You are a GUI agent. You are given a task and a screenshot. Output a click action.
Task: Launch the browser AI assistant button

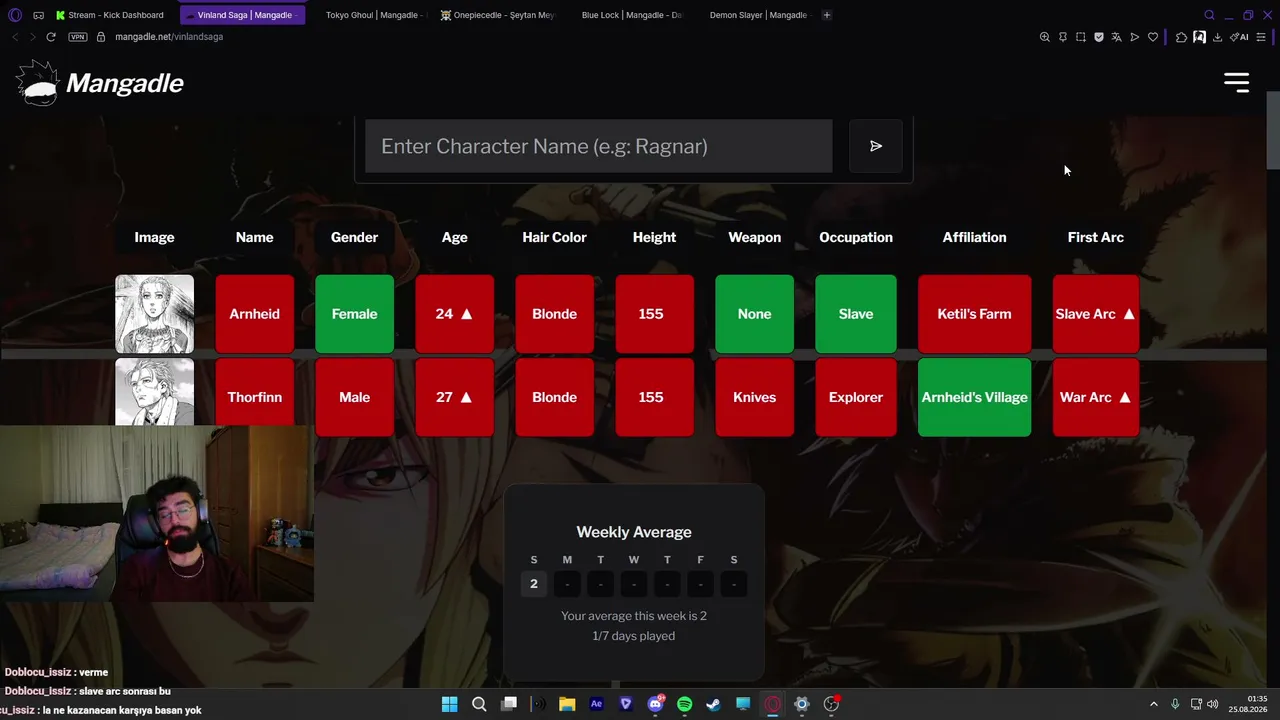(1240, 37)
